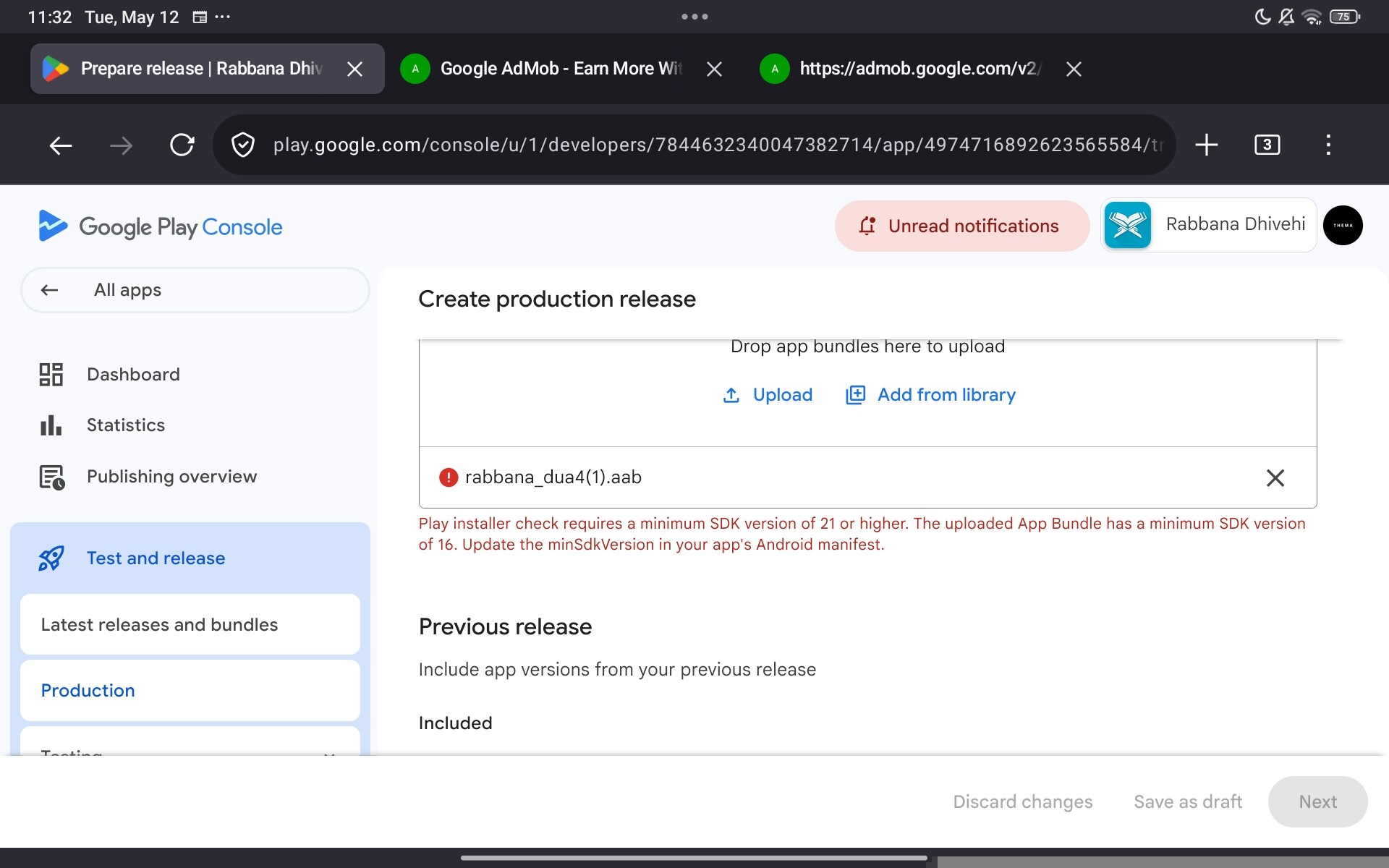Remove rabbana_dua4(1).aab bundle

pyautogui.click(x=1275, y=477)
